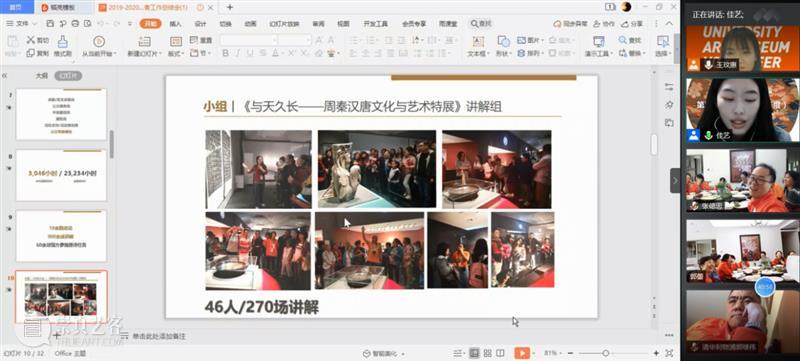
Task: Click the Copy (复制) icon
Action: (x=31, y=53)
